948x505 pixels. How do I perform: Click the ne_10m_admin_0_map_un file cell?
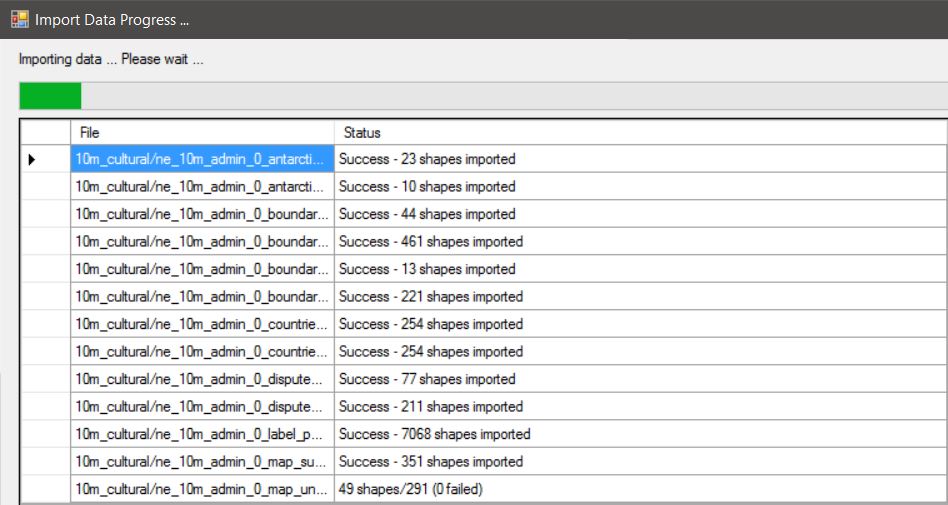tap(202, 489)
